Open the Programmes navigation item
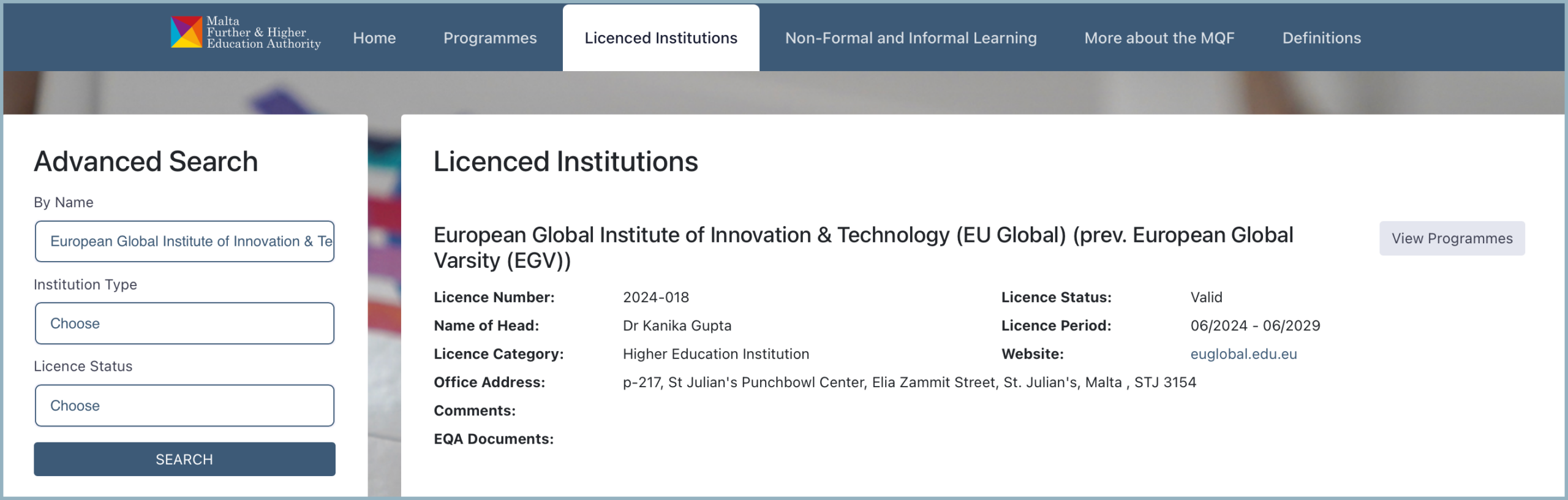Image resolution: width=1568 pixels, height=500 pixels. tap(489, 38)
